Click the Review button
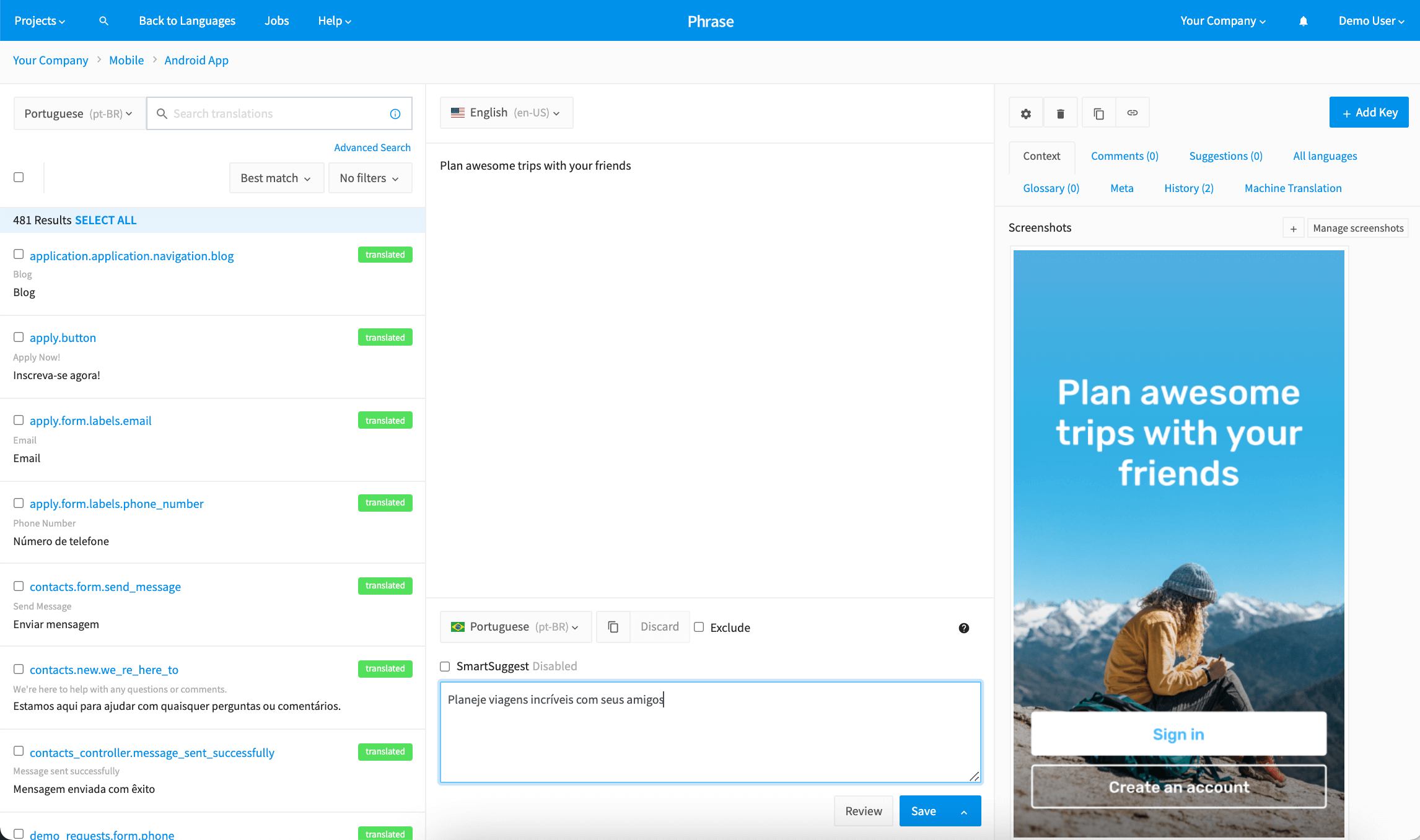1420x840 pixels. [x=864, y=812]
